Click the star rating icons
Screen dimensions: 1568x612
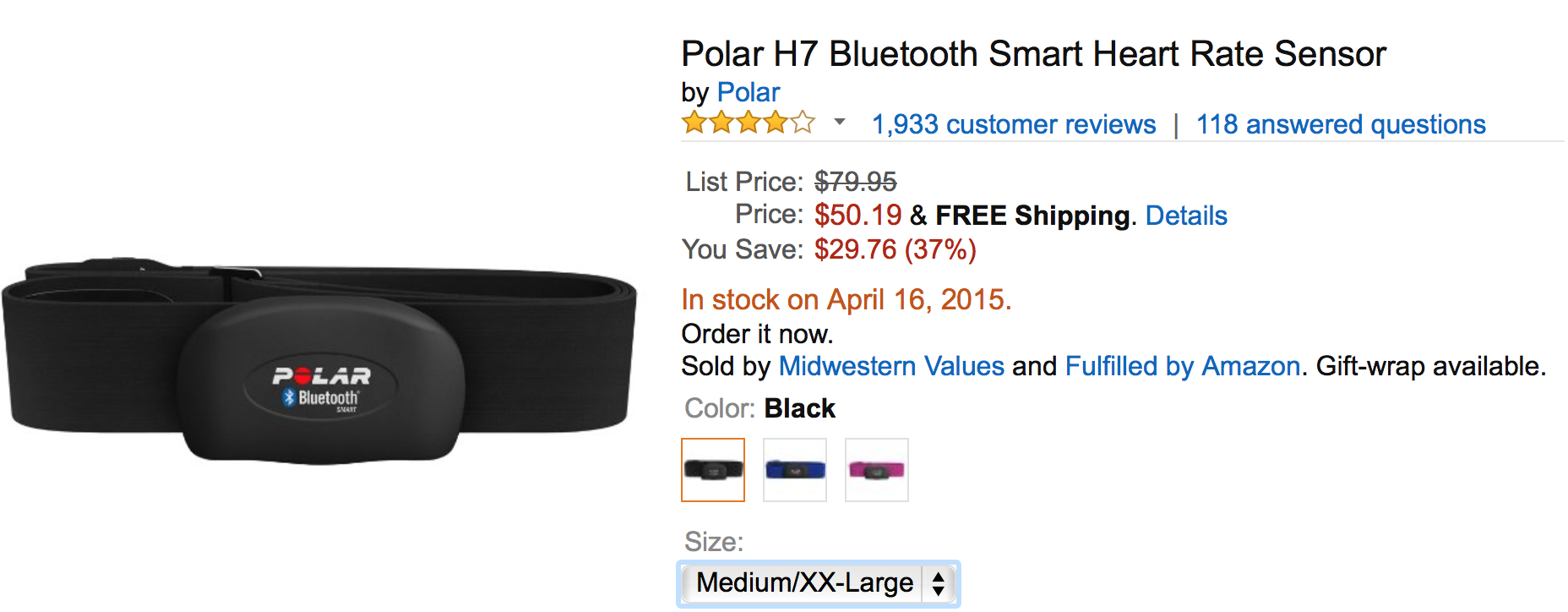point(749,123)
